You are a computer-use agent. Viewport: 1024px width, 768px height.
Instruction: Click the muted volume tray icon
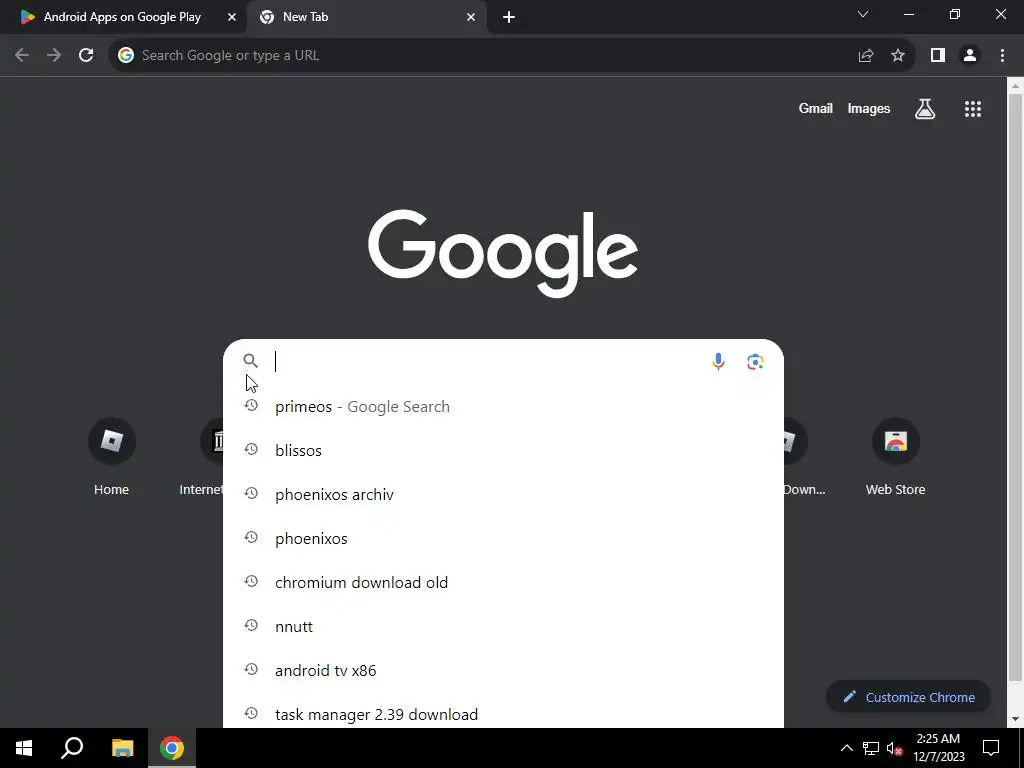(894, 748)
